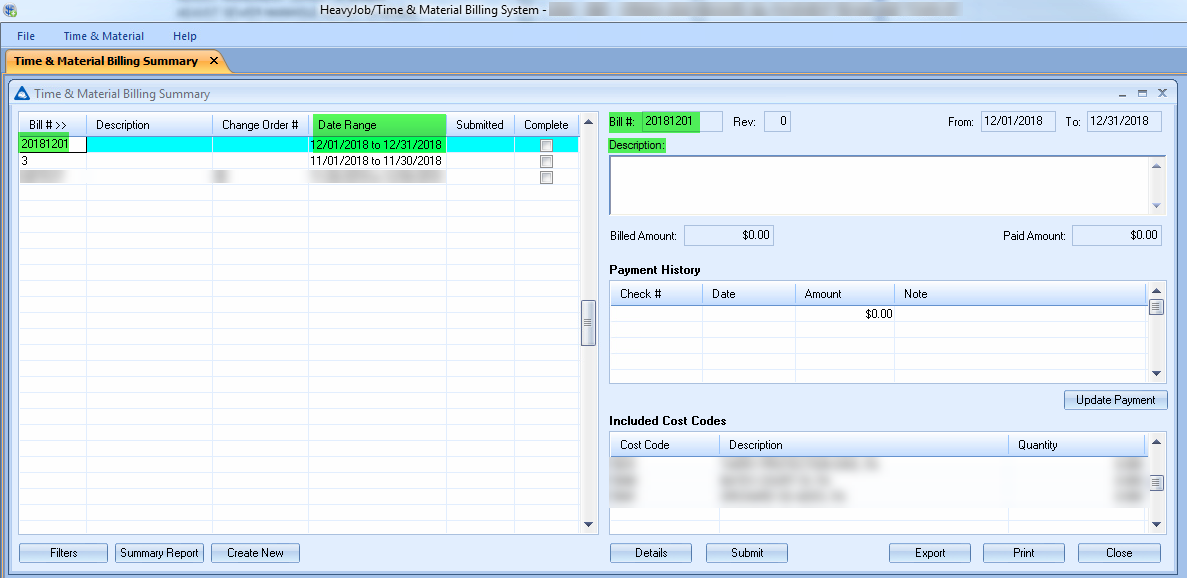Image resolution: width=1187 pixels, height=578 pixels.
Task: Click the Rev field showing 0
Action: [777, 121]
